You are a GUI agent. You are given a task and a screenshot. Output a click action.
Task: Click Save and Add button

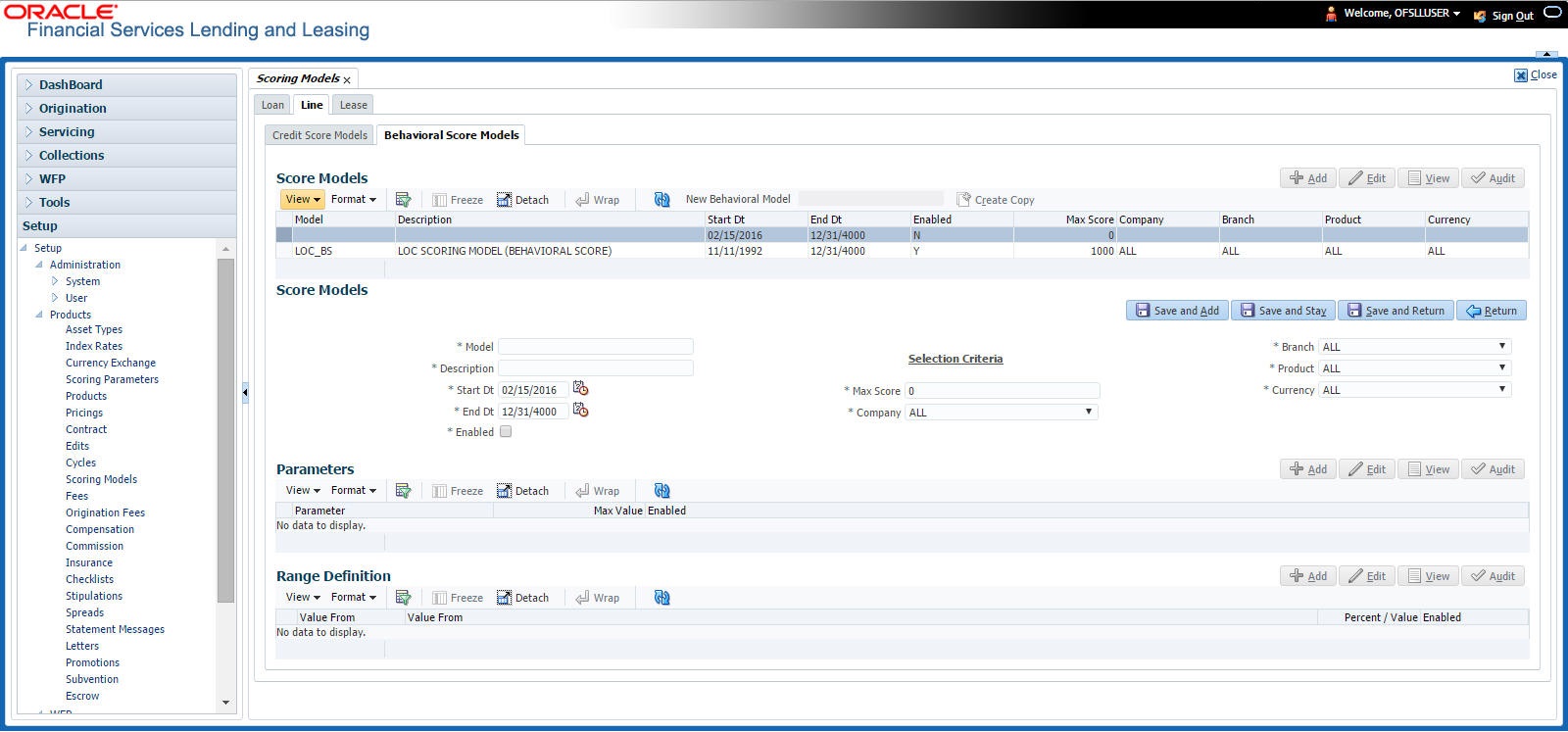[1177, 311]
